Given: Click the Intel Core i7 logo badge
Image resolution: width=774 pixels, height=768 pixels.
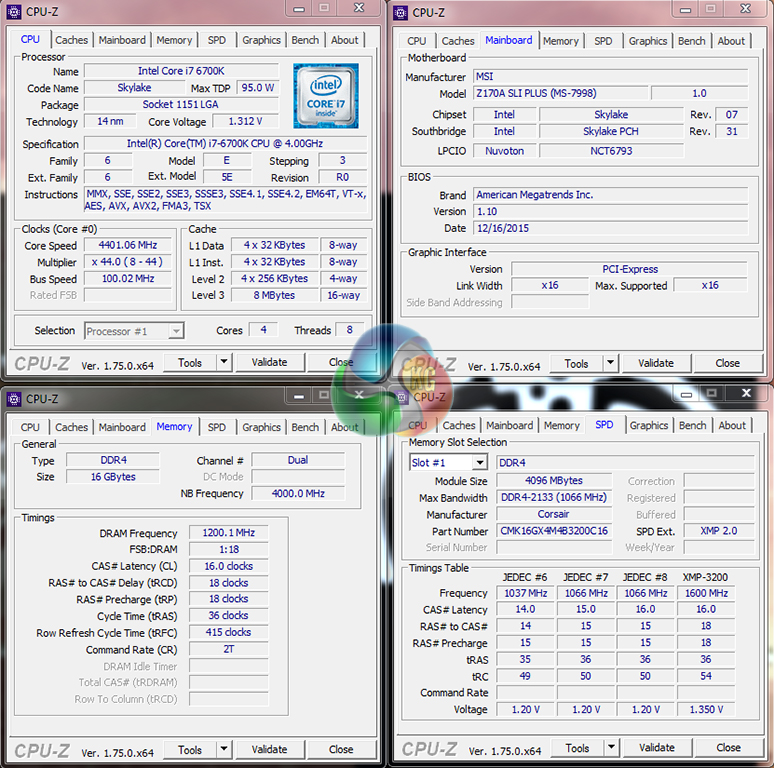Looking at the screenshot, I should pyautogui.click(x=326, y=96).
